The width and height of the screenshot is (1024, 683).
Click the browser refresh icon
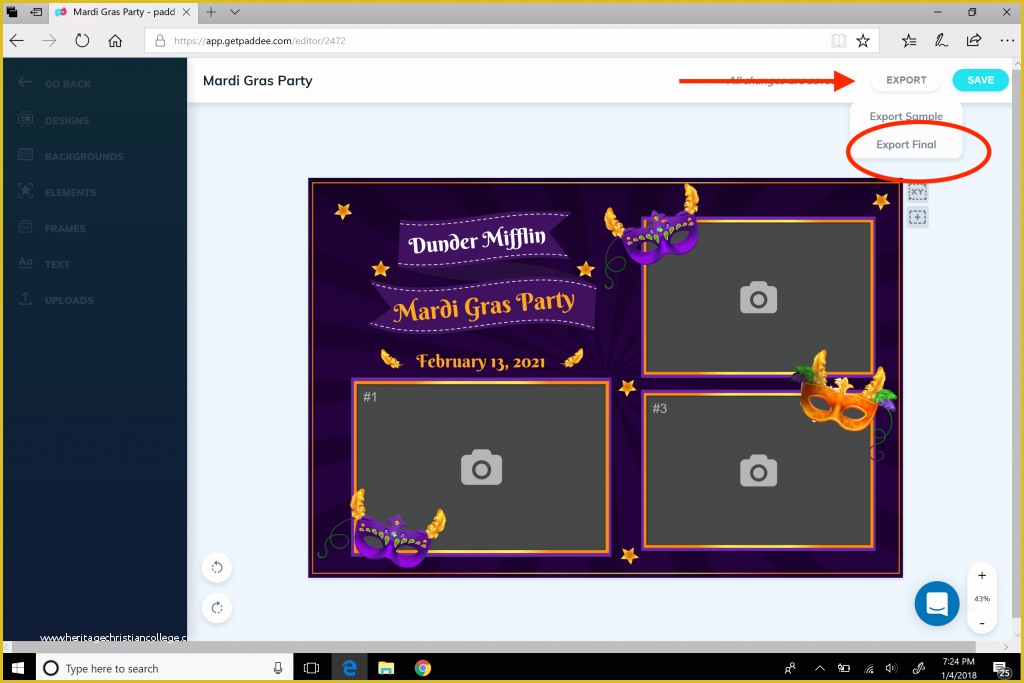coord(82,40)
